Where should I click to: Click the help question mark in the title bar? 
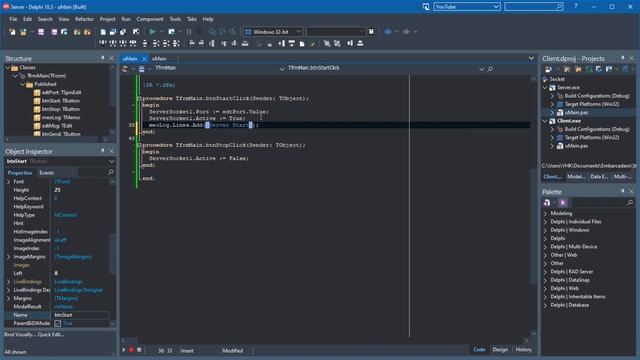point(576,7)
